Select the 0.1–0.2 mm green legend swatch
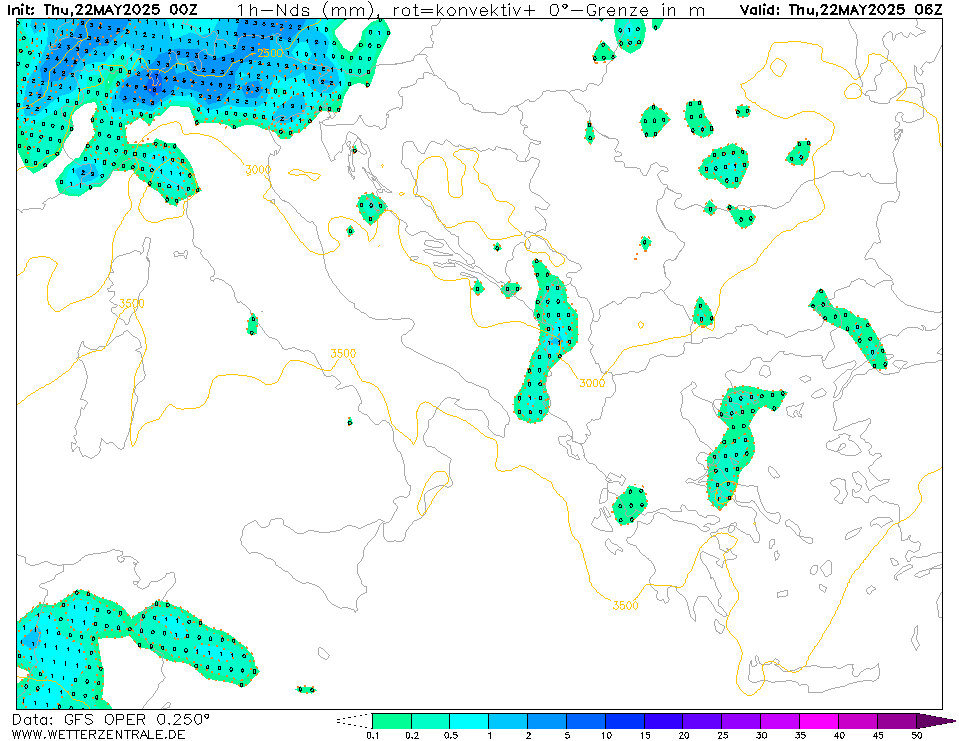This screenshot has height=741, width=959. (x=392, y=721)
